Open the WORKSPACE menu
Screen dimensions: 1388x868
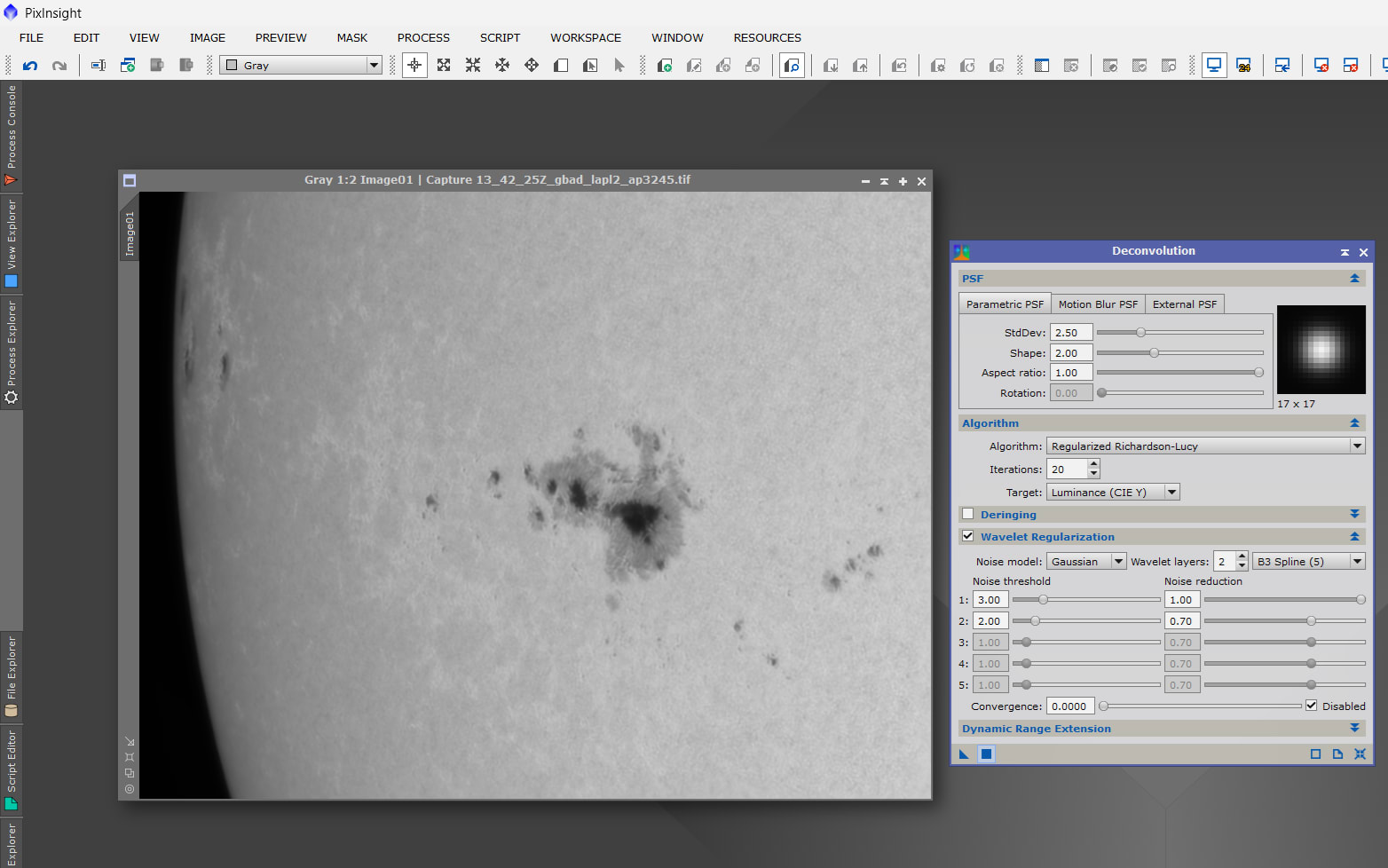click(x=586, y=37)
